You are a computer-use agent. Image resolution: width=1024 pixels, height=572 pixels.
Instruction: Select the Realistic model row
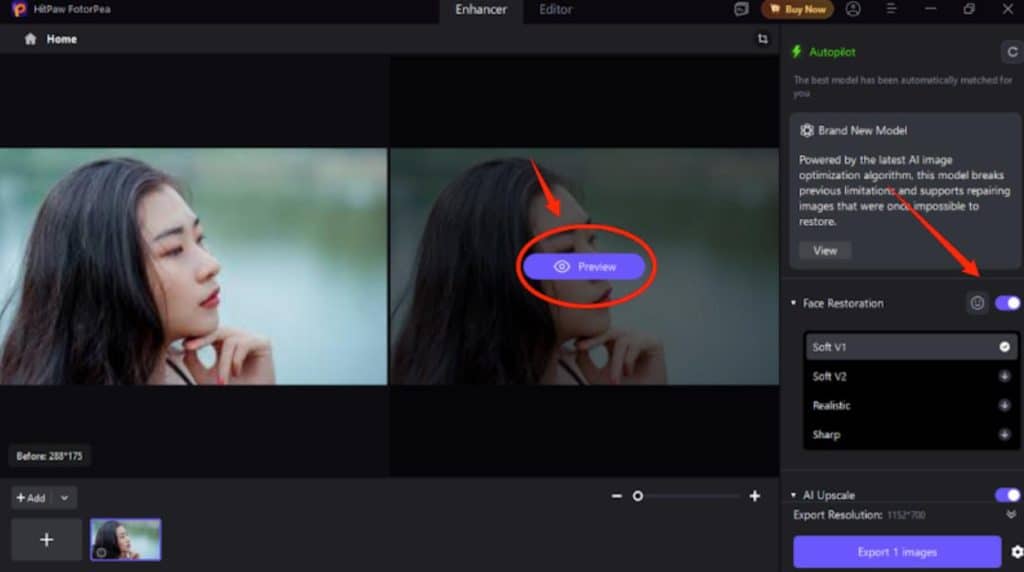911,405
